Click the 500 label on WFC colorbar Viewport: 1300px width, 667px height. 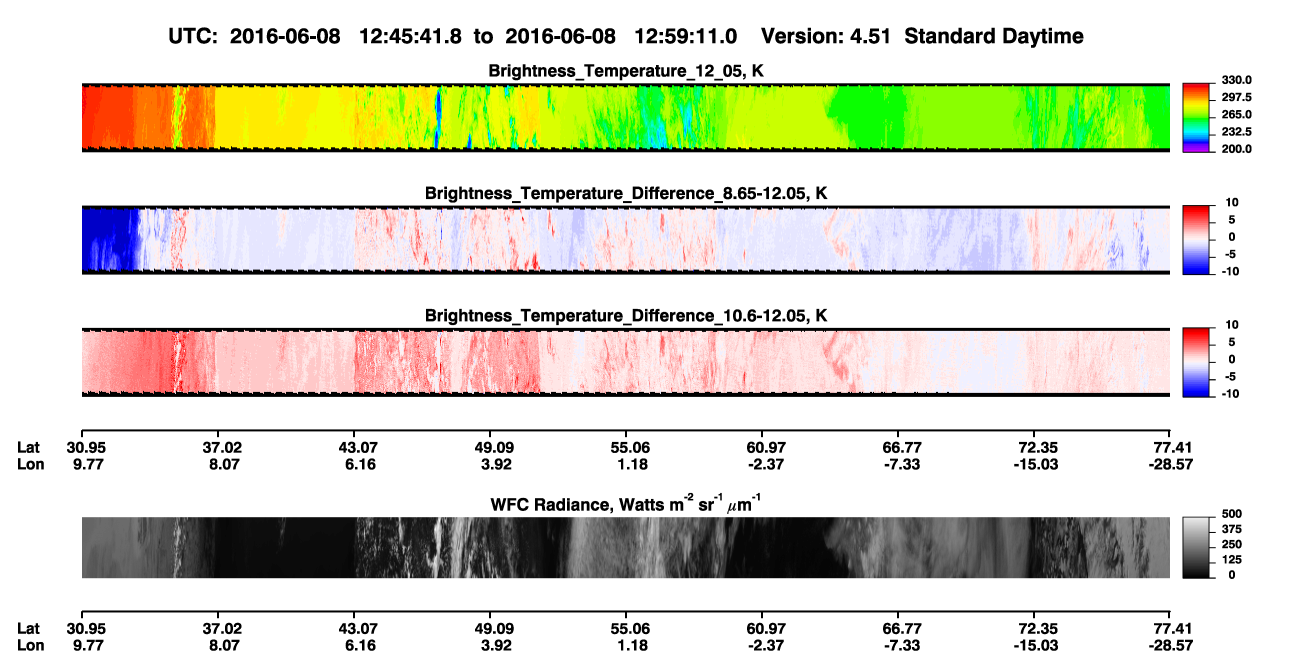pos(1233,514)
